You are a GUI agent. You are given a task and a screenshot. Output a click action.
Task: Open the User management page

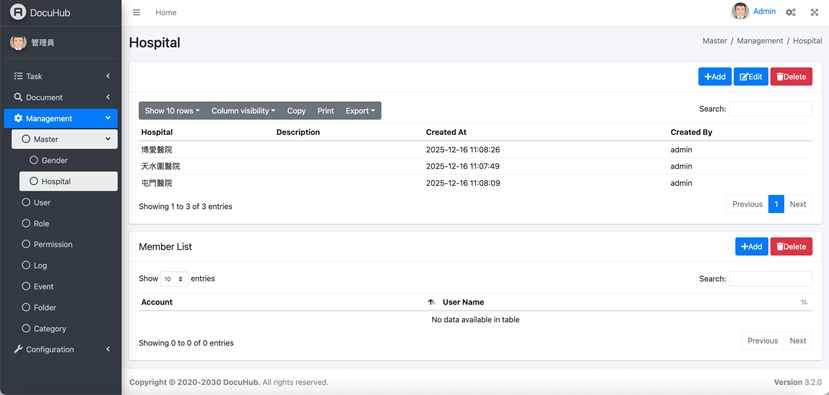(65, 203)
